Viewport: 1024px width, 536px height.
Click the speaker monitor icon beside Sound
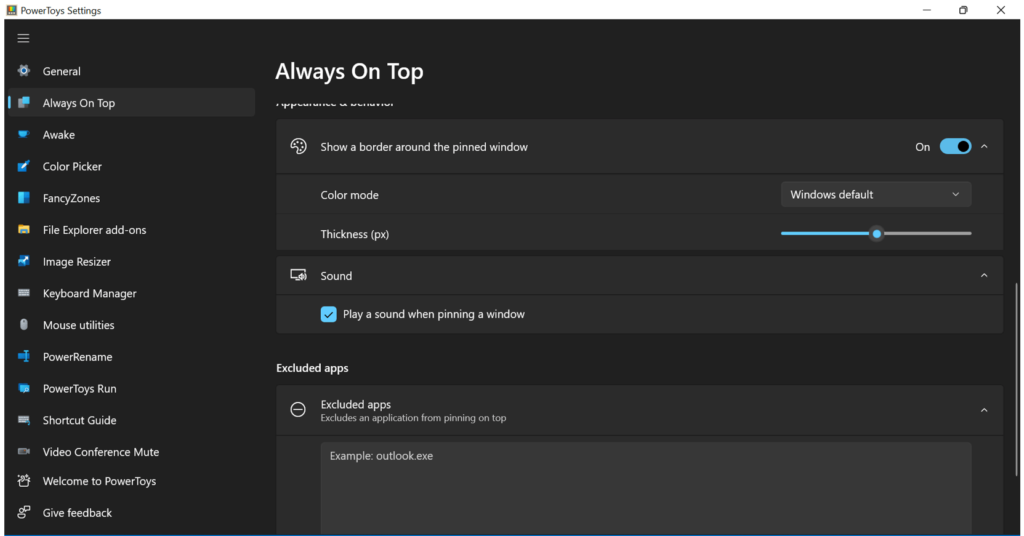click(x=298, y=275)
